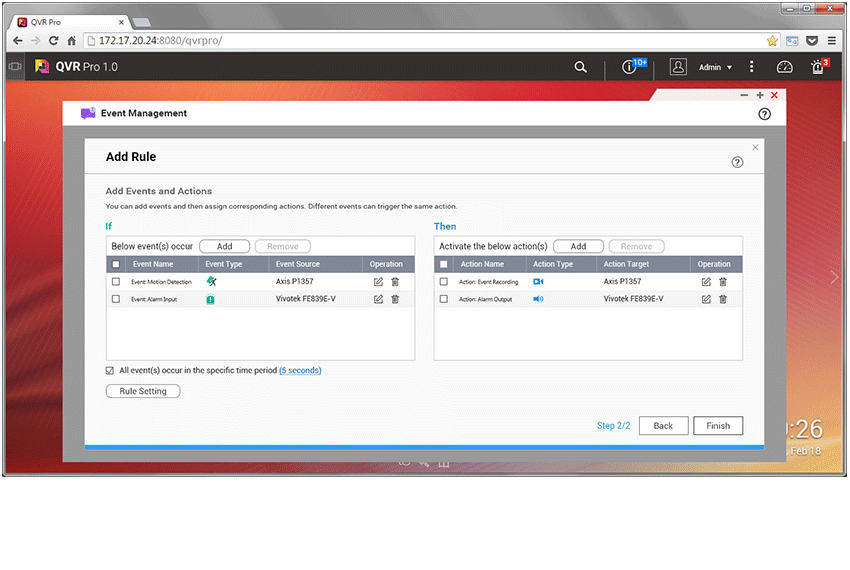Delete the Alarm Output action row

(x=723, y=299)
